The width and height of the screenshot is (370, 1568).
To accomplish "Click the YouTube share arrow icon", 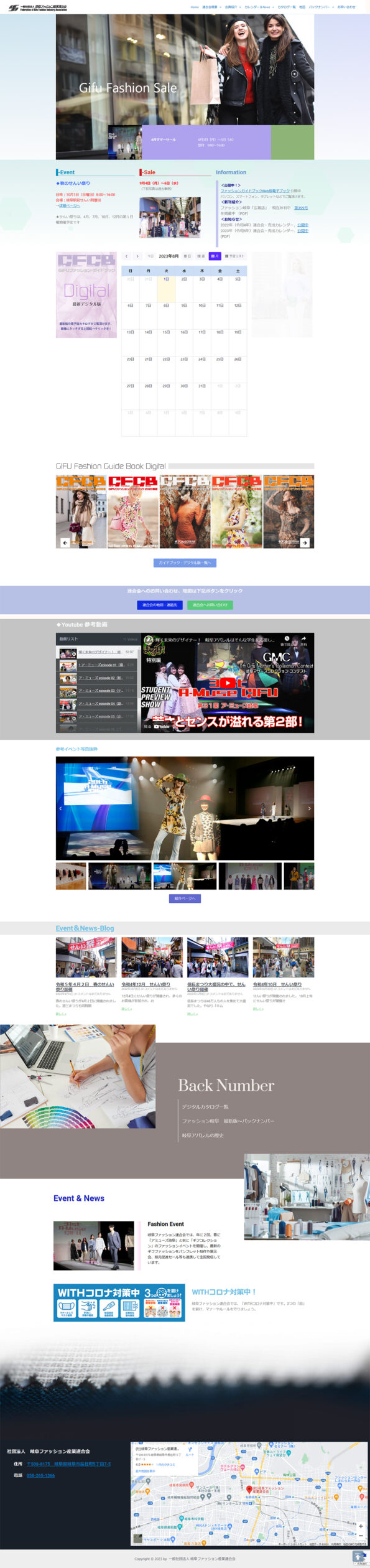I will coord(303,639).
